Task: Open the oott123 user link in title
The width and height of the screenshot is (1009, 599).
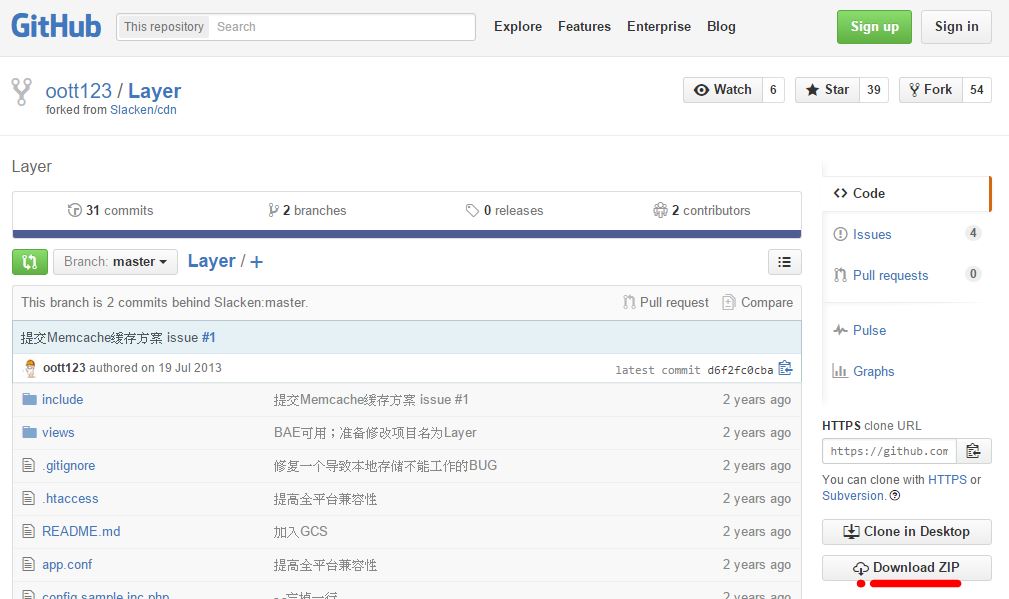Action: coord(79,91)
